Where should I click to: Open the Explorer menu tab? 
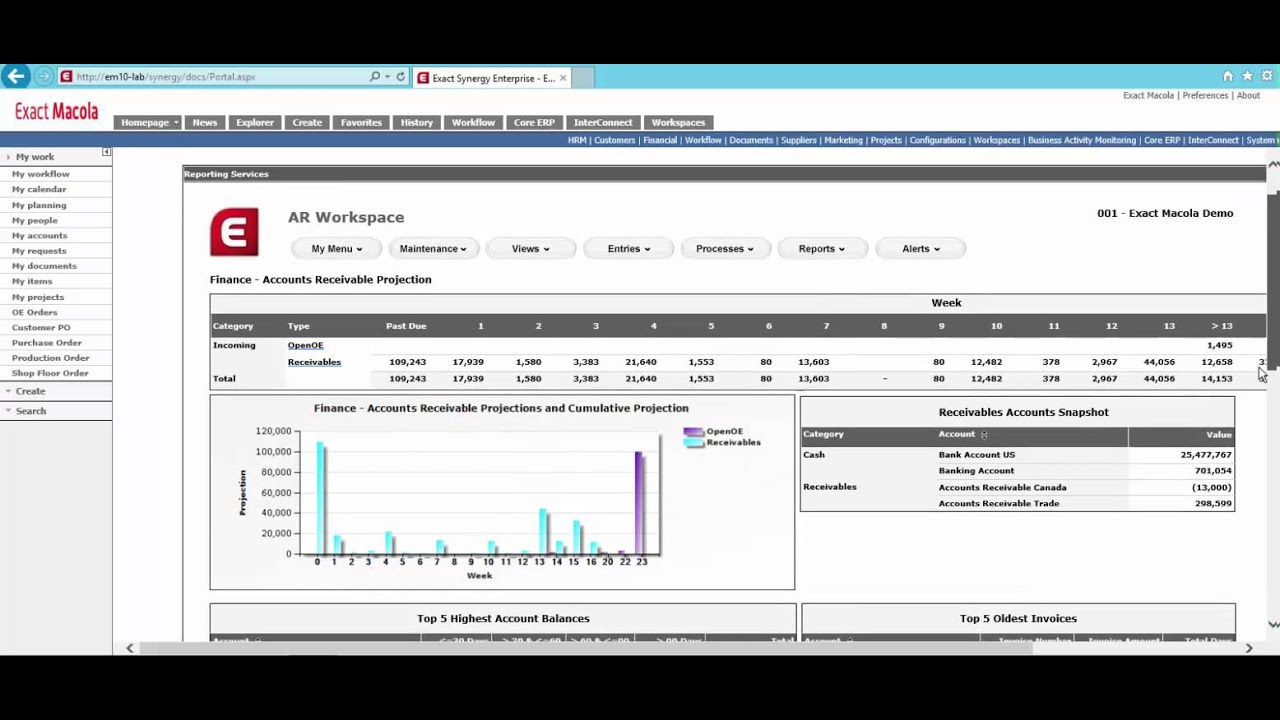(255, 122)
